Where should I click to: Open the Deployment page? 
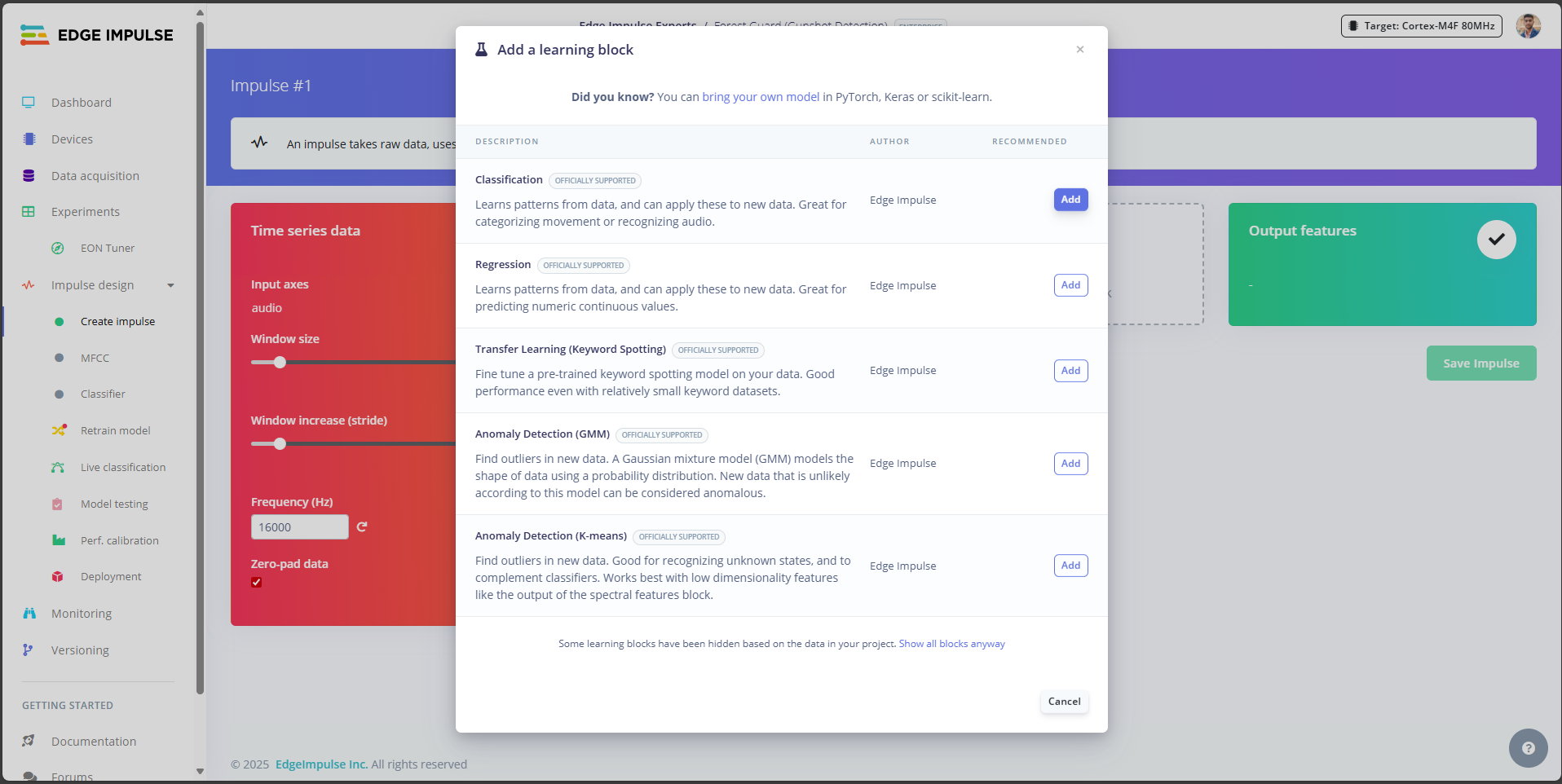tap(111, 577)
